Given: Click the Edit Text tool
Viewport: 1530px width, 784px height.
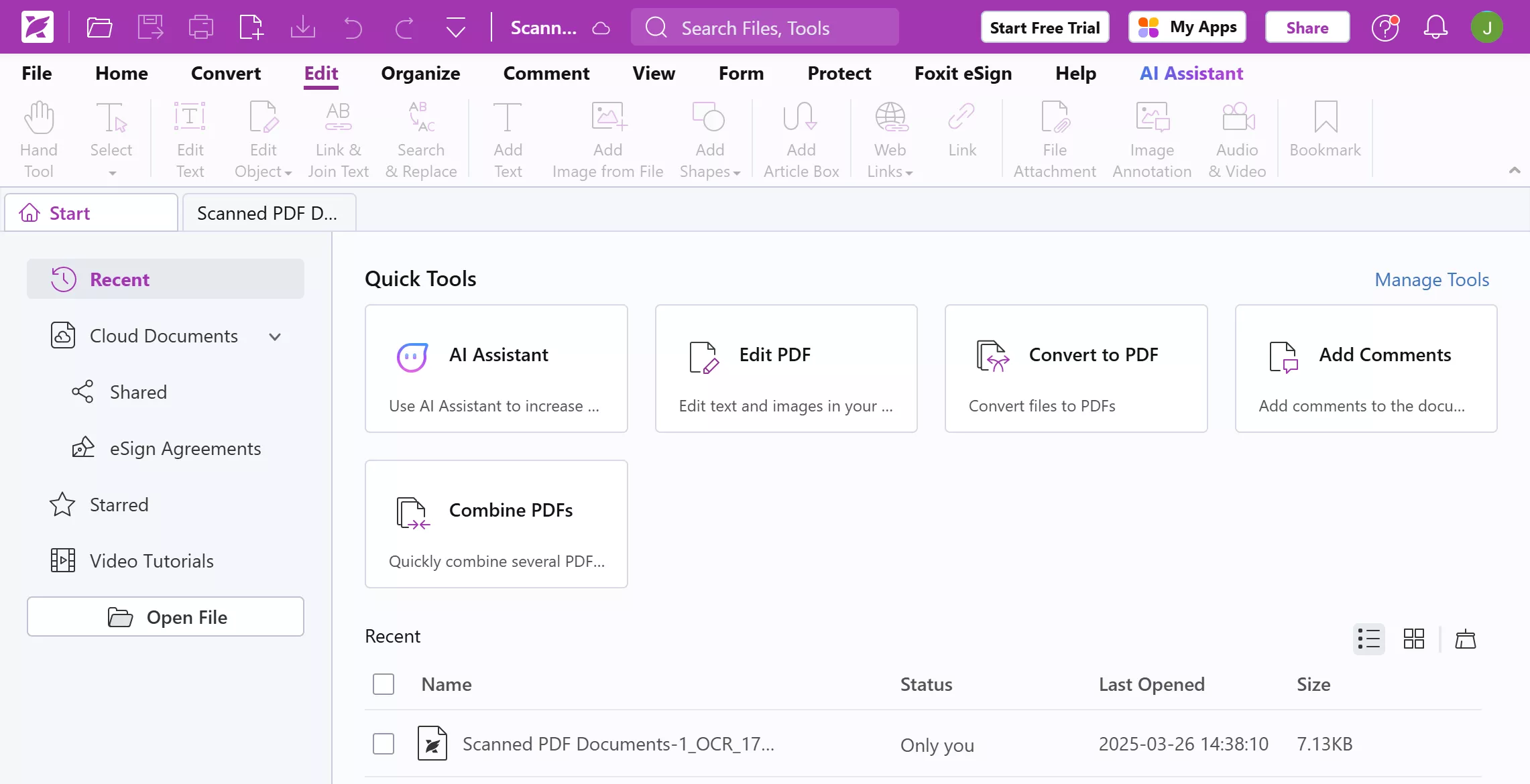Looking at the screenshot, I should (x=190, y=140).
